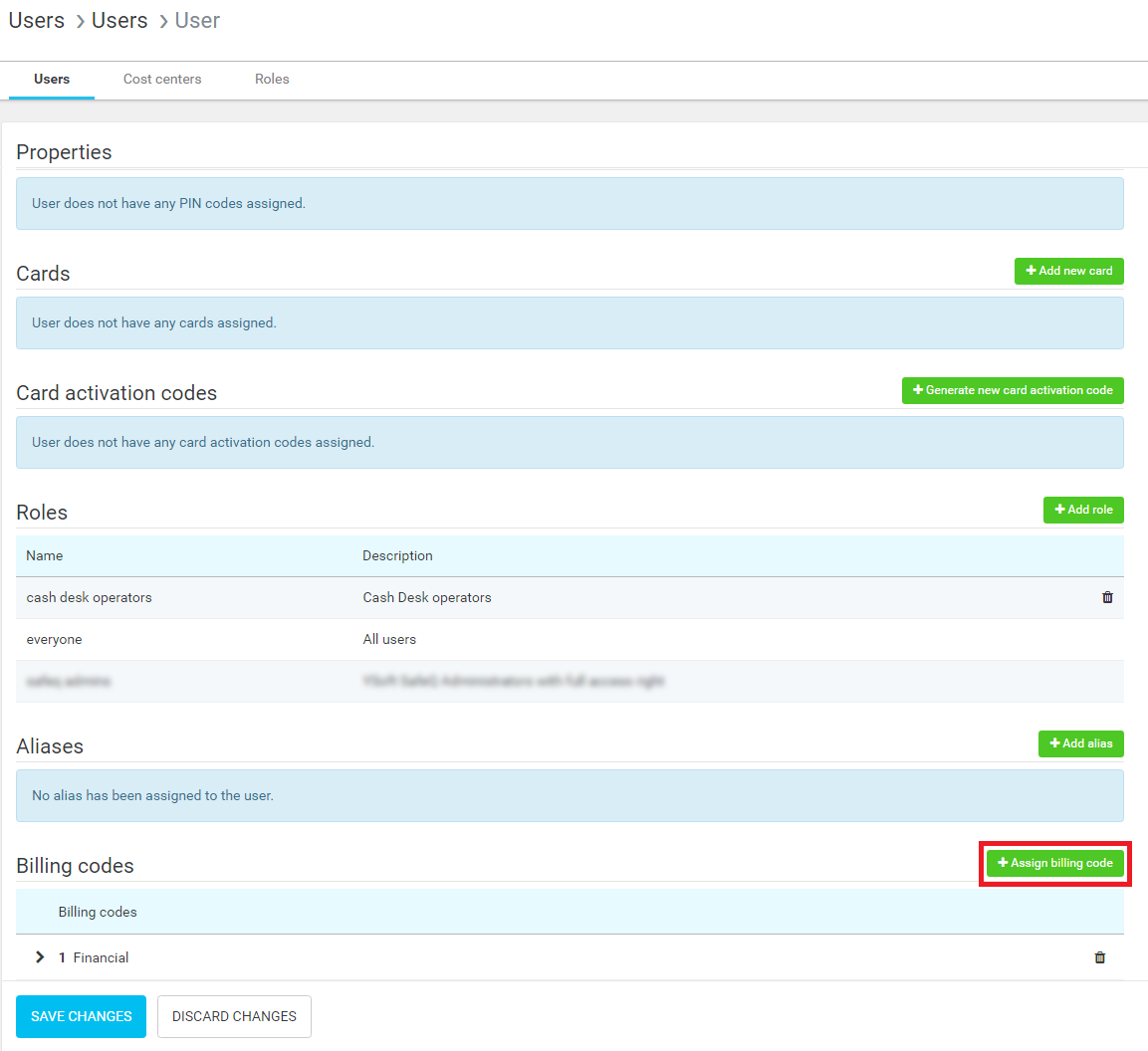The width and height of the screenshot is (1148, 1051).
Task: Select the Financial billing code label
Action: pyautogui.click(x=101, y=957)
